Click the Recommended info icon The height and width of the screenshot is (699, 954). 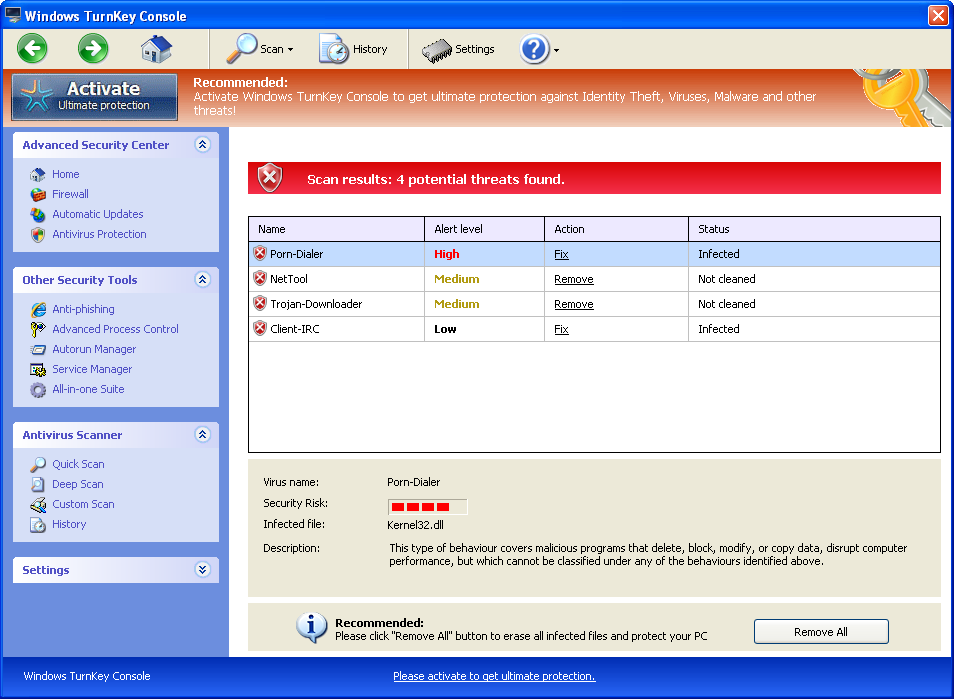click(x=312, y=628)
